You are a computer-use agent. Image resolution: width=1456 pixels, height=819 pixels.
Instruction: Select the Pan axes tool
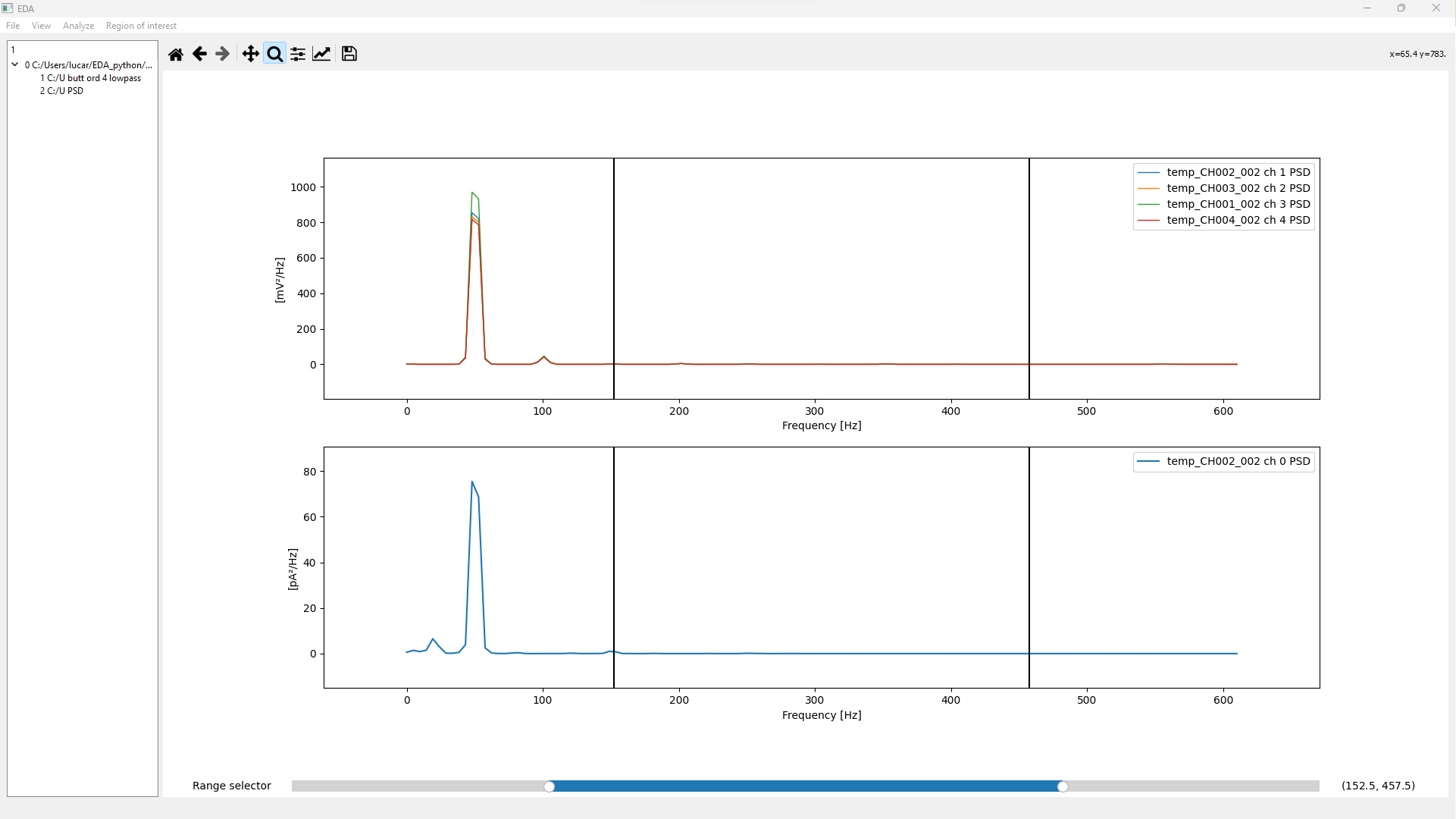point(250,54)
